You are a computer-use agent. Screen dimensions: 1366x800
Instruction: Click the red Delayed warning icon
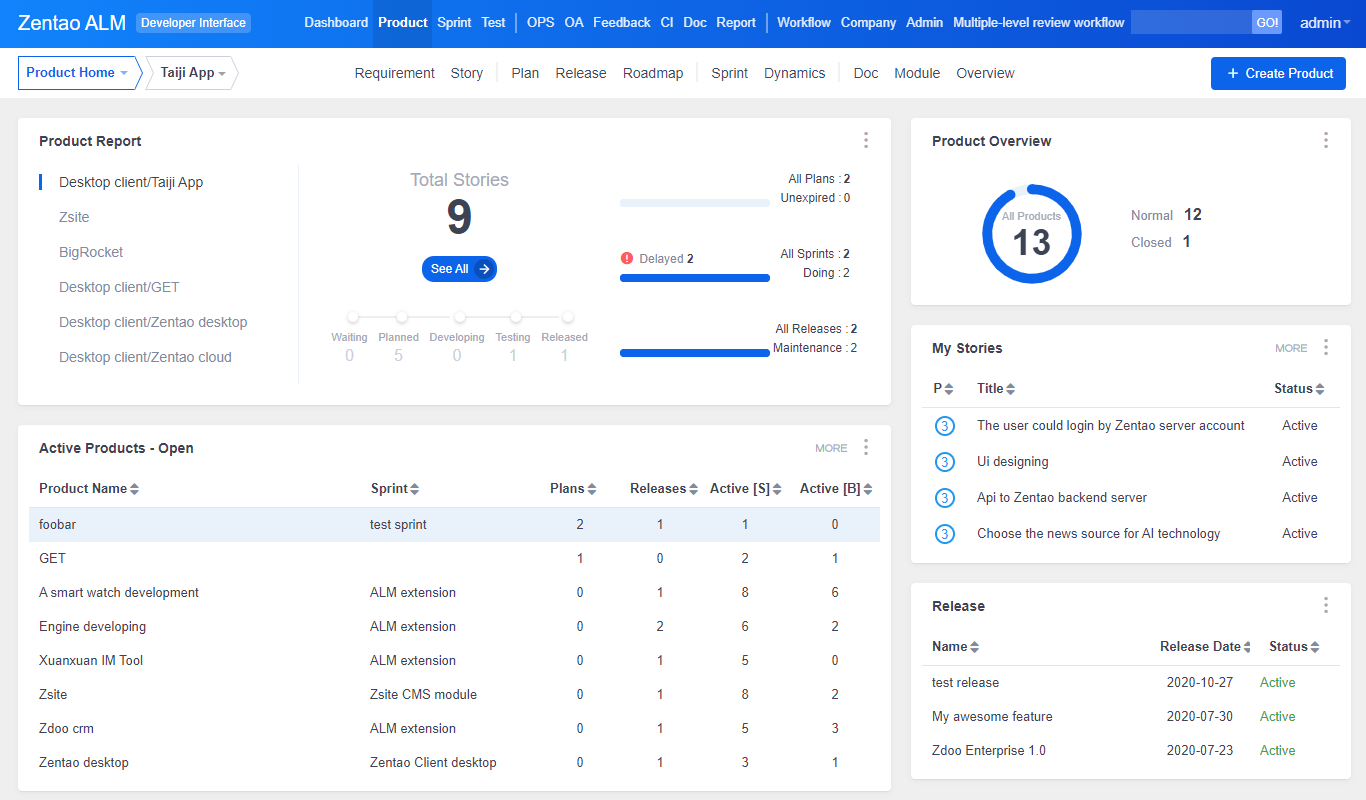pos(627,258)
